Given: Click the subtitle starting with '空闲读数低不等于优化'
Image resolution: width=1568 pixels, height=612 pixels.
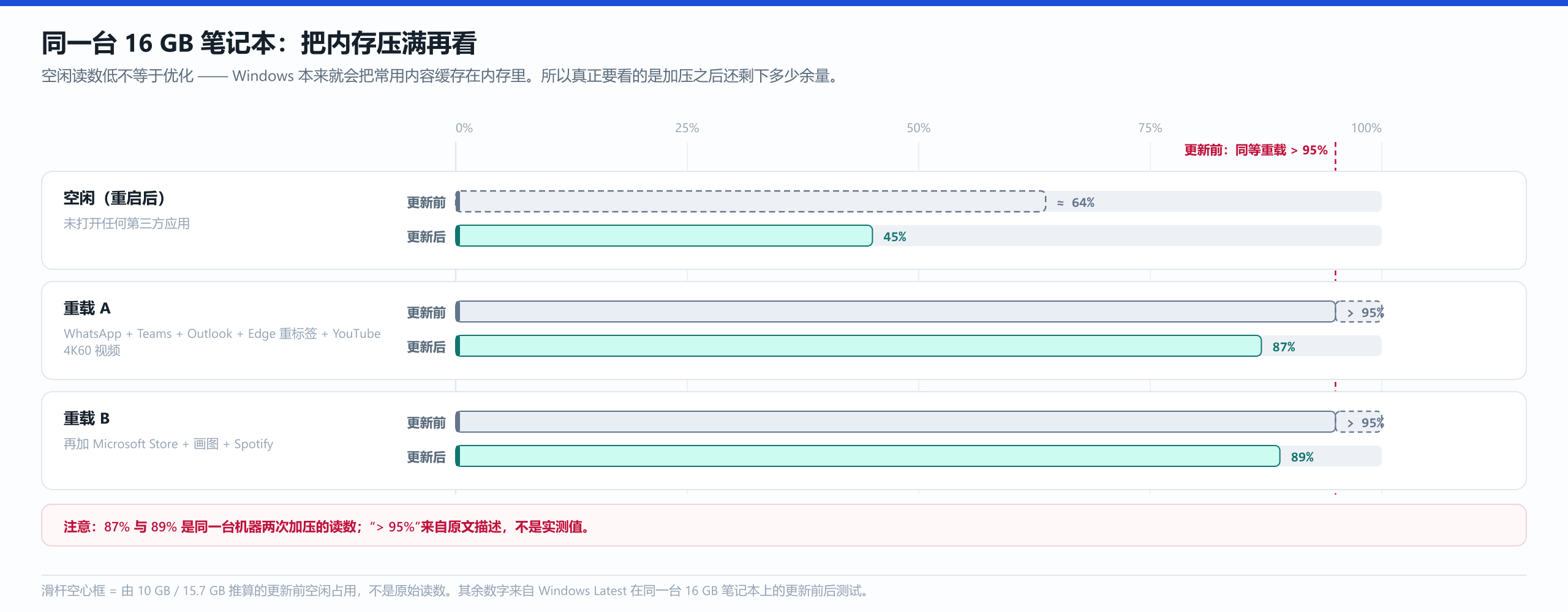Looking at the screenshot, I should pos(440,76).
